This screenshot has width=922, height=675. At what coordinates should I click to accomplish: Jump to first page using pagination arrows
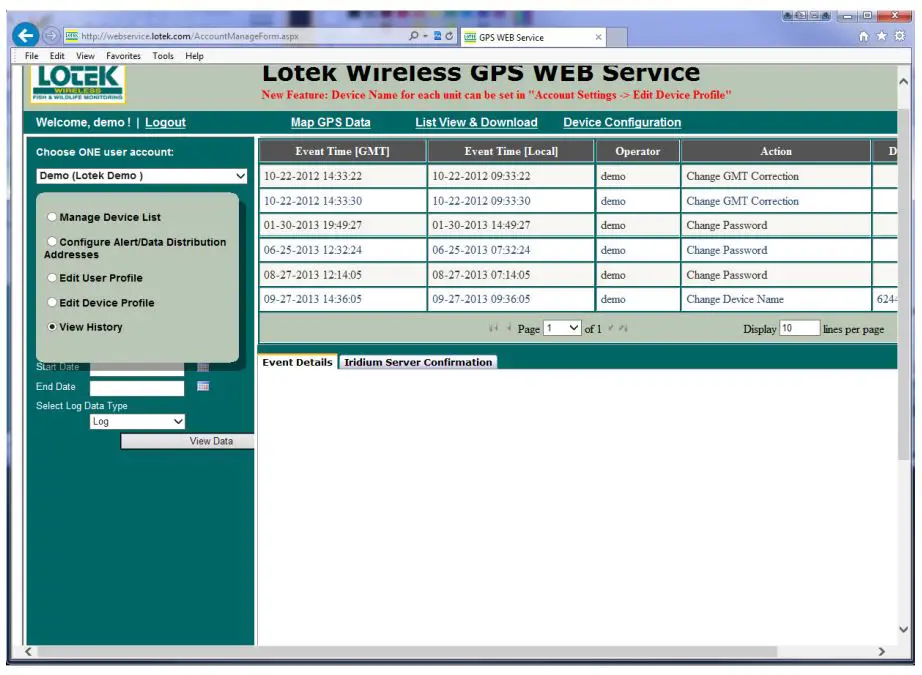click(491, 329)
